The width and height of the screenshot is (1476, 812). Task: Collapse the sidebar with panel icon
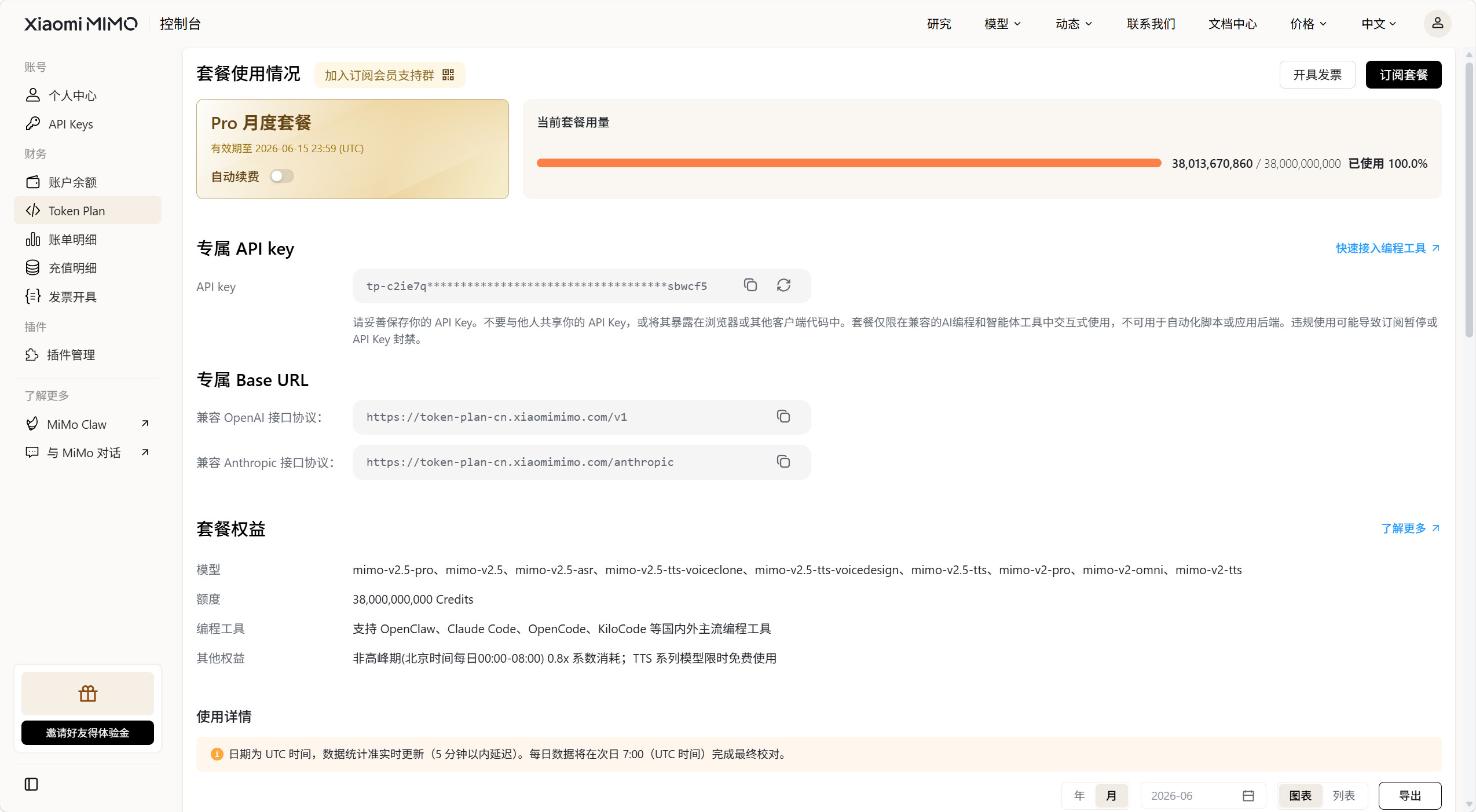(x=31, y=784)
